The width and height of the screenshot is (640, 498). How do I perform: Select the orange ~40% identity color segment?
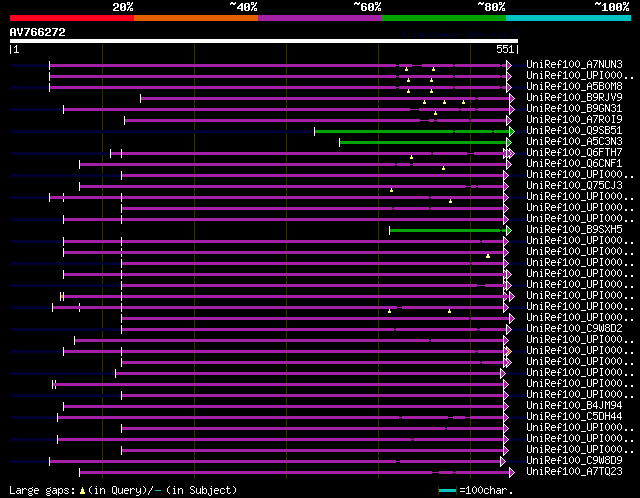click(196, 18)
